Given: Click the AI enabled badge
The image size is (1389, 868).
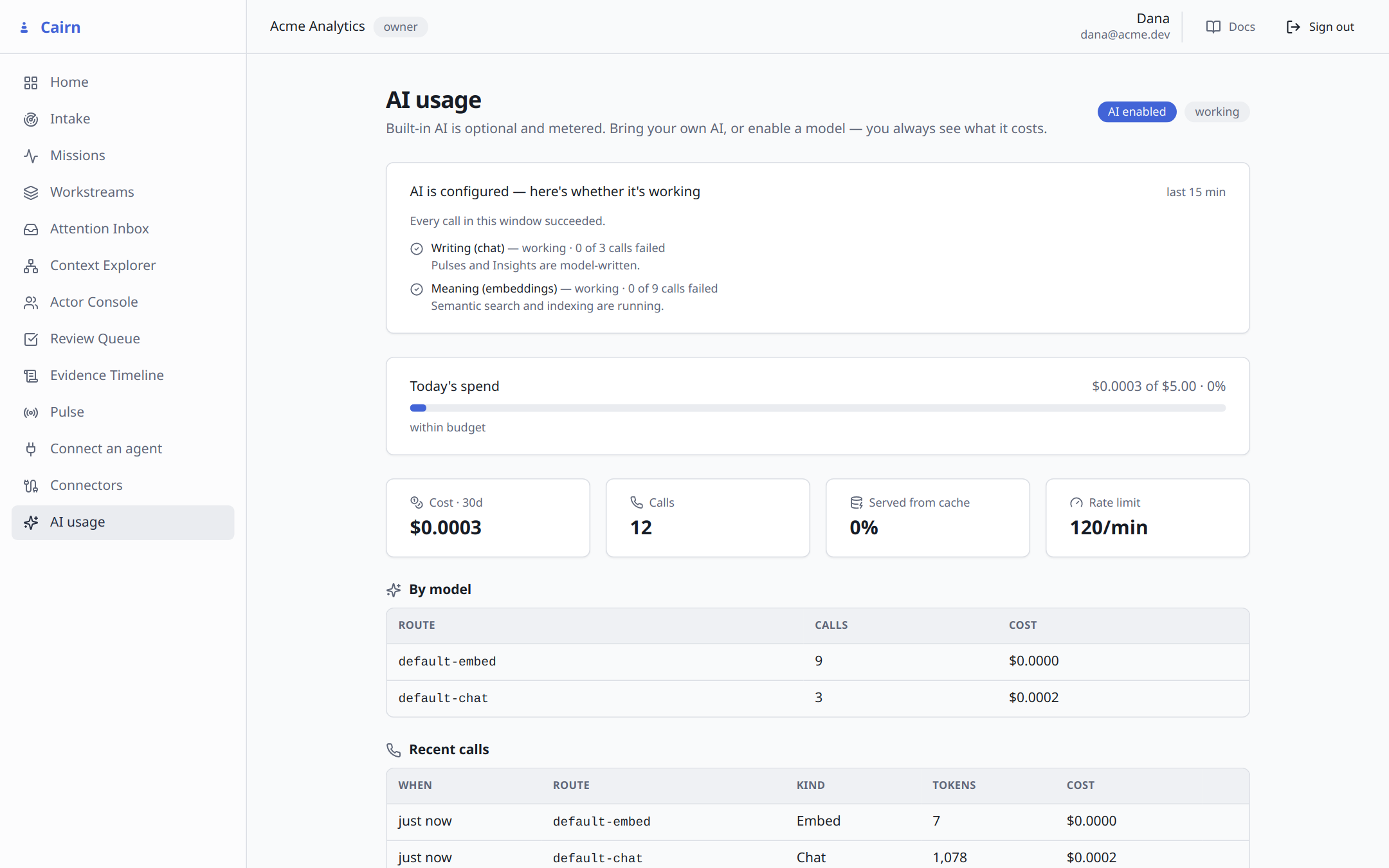Looking at the screenshot, I should [x=1137, y=112].
